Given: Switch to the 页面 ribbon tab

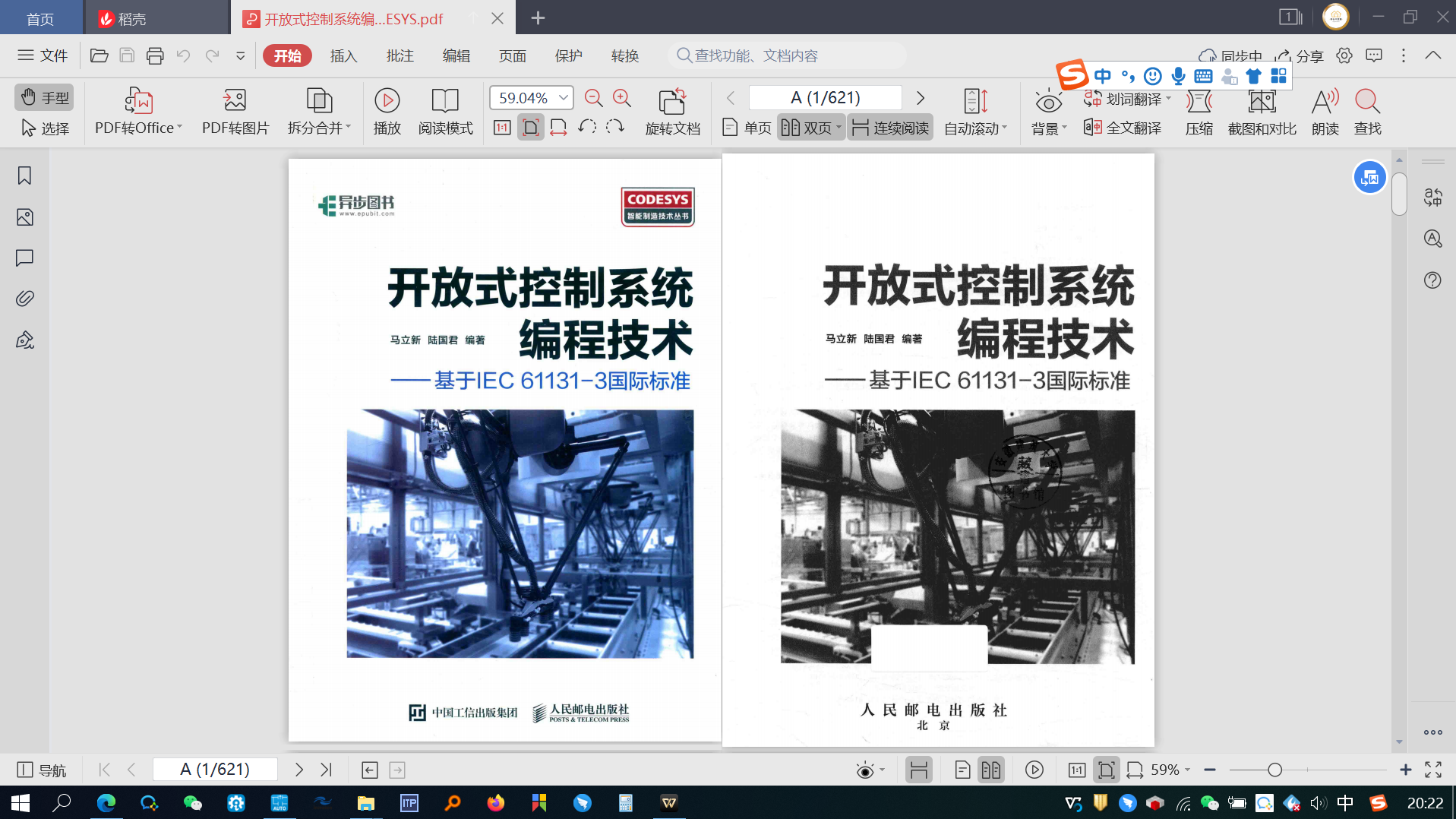Looking at the screenshot, I should point(512,55).
